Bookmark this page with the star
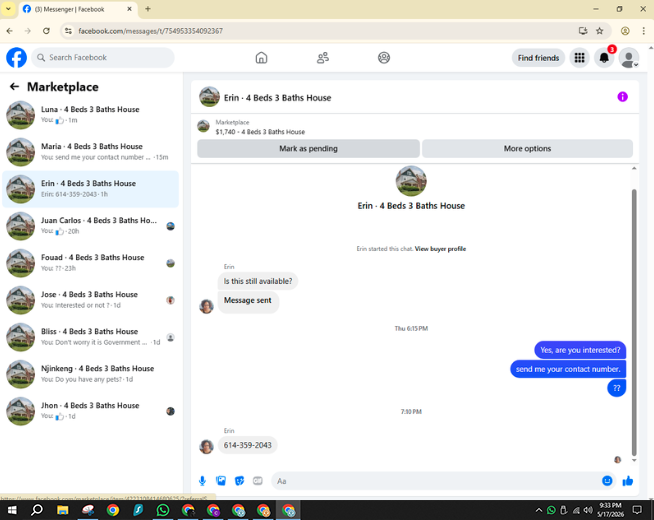This screenshot has height=520, width=654. pos(599,31)
